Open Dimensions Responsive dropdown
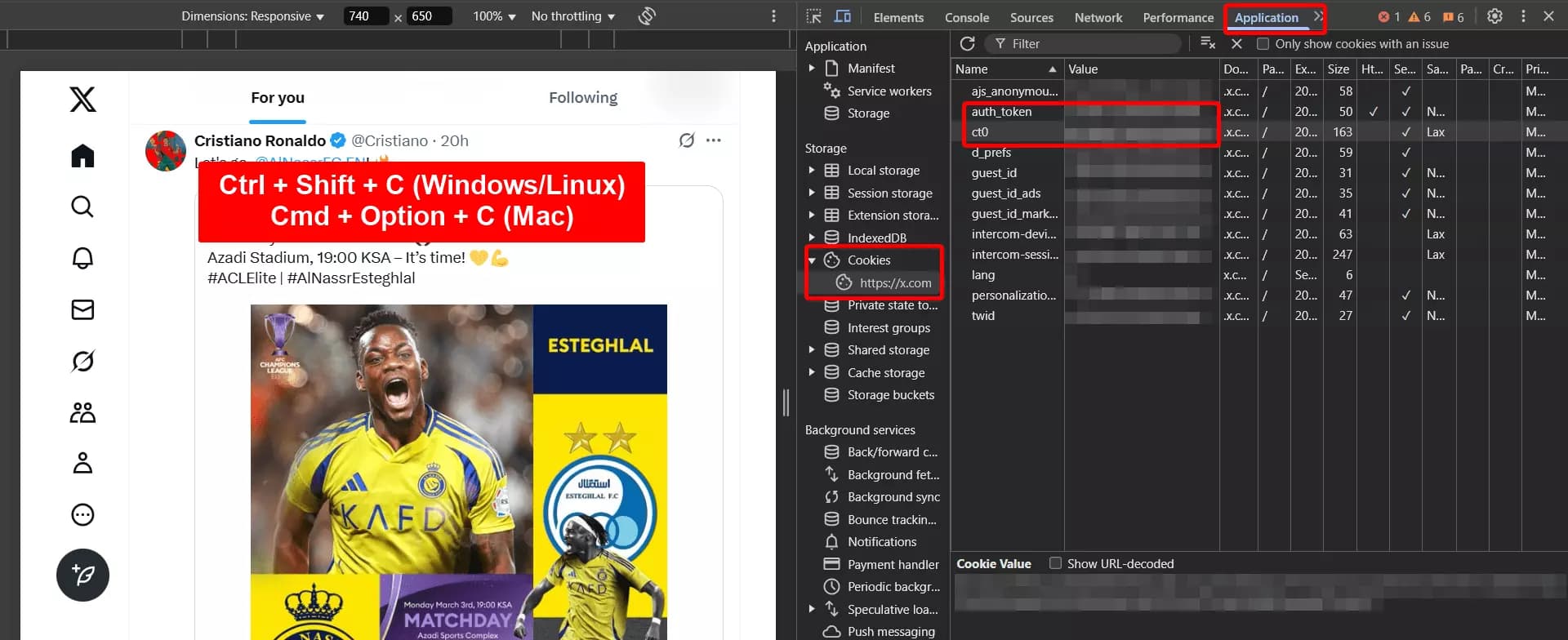Image resolution: width=1568 pixels, height=640 pixels. tap(252, 16)
